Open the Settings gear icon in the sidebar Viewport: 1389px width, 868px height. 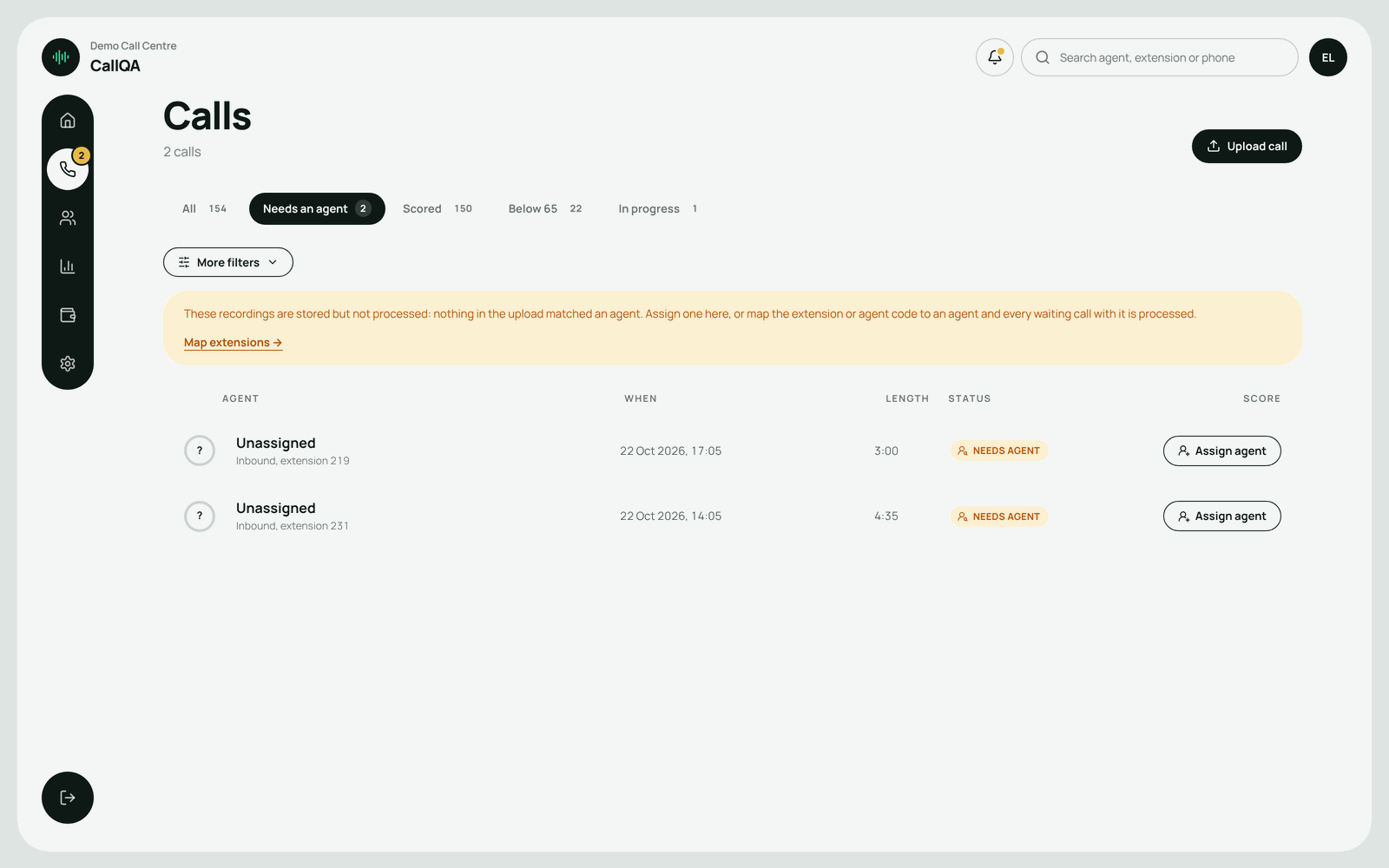pyautogui.click(x=68, y=364)
